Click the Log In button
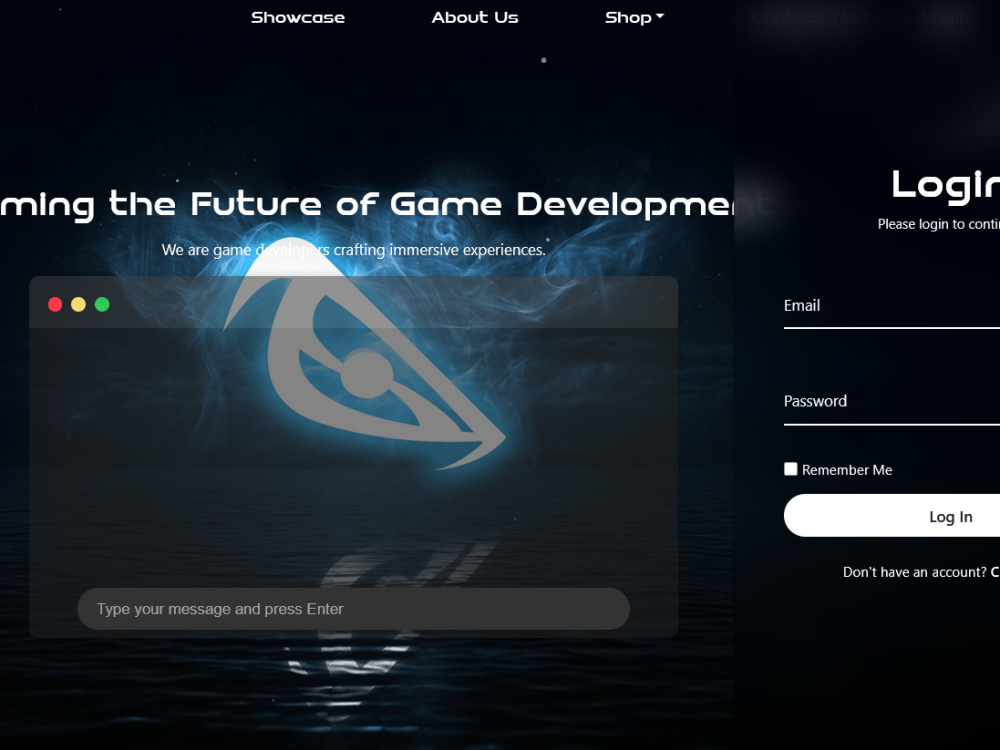1000x750 pixels. pos(892,515)
